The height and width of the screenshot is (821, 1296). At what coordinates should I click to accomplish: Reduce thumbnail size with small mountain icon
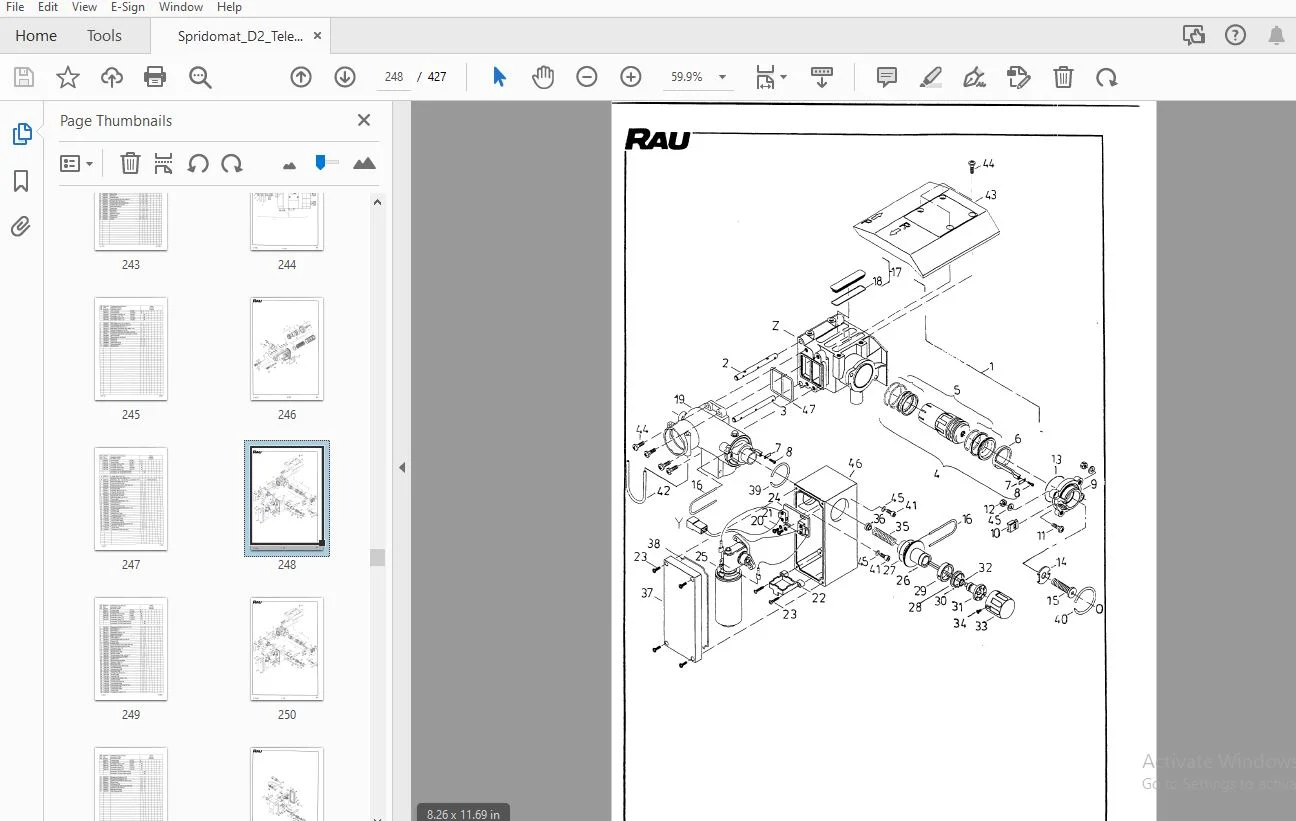290,164
